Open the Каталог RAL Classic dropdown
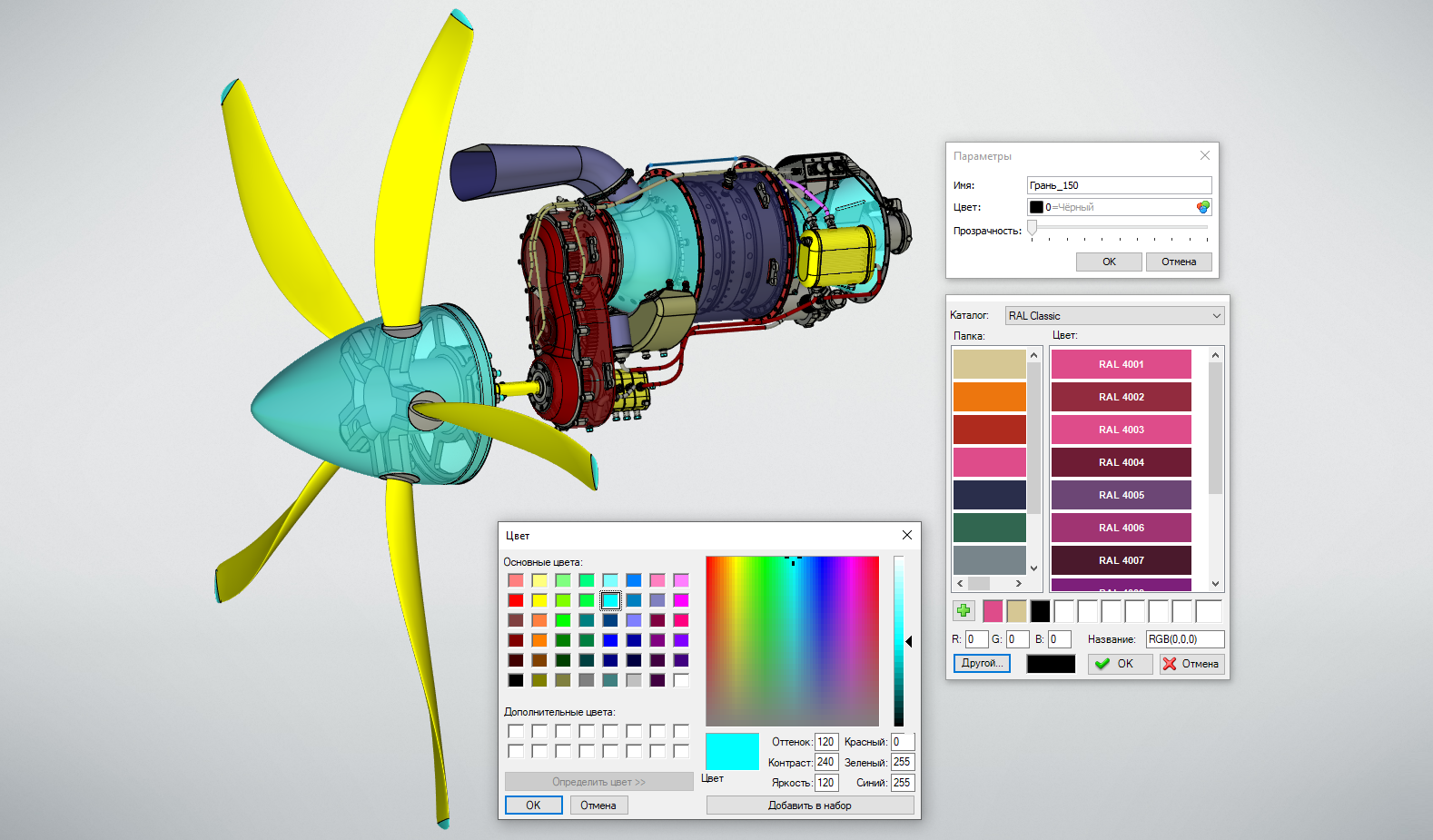The width and height of the screenshot is (1433, 840). tap(1115, 316)
